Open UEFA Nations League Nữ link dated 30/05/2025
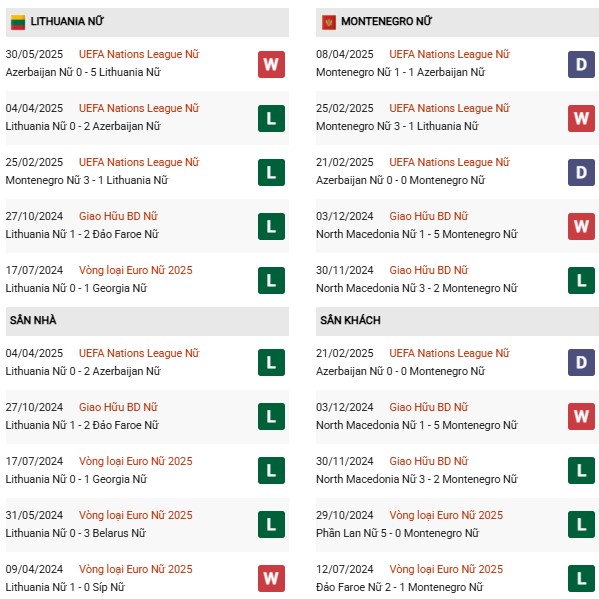This screenshot has width=599, height=599. pos(139,54)
